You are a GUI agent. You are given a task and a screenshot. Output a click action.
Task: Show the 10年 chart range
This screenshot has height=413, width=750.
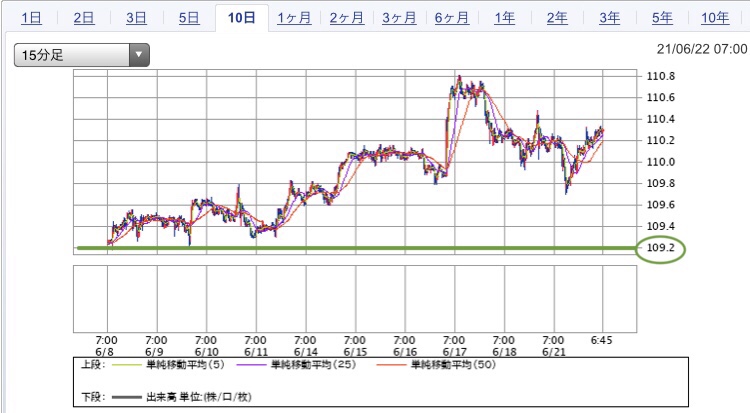click(x=715, y=18)
